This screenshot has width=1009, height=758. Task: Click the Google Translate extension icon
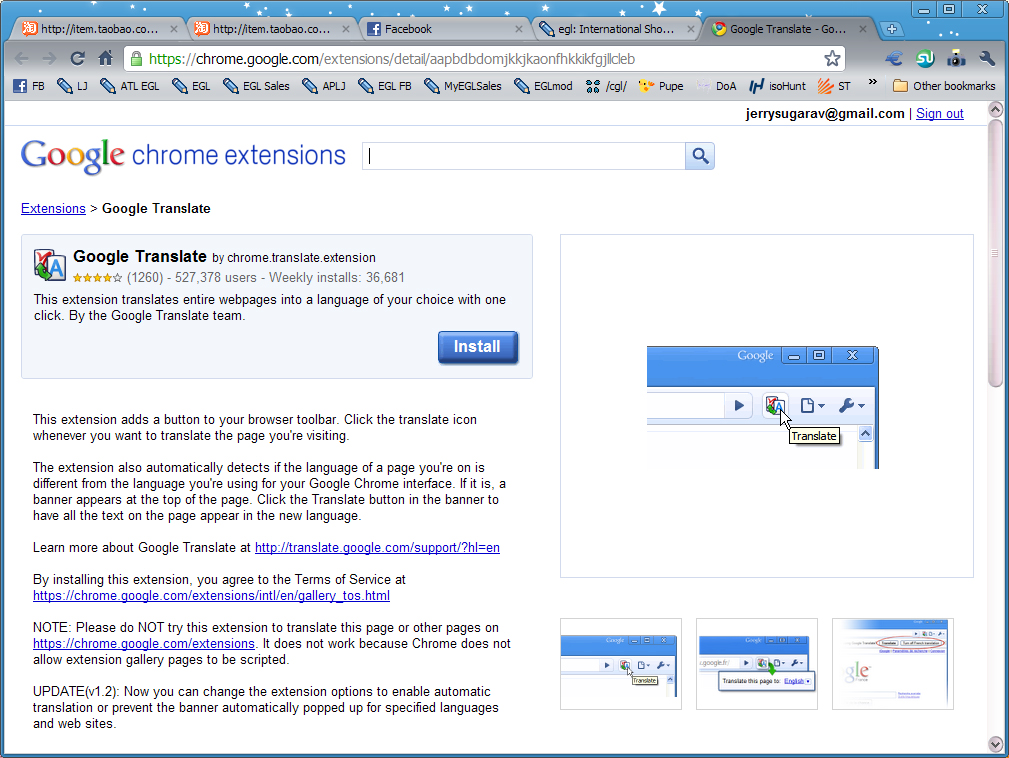pyautogui.click(x=50, y=264)
